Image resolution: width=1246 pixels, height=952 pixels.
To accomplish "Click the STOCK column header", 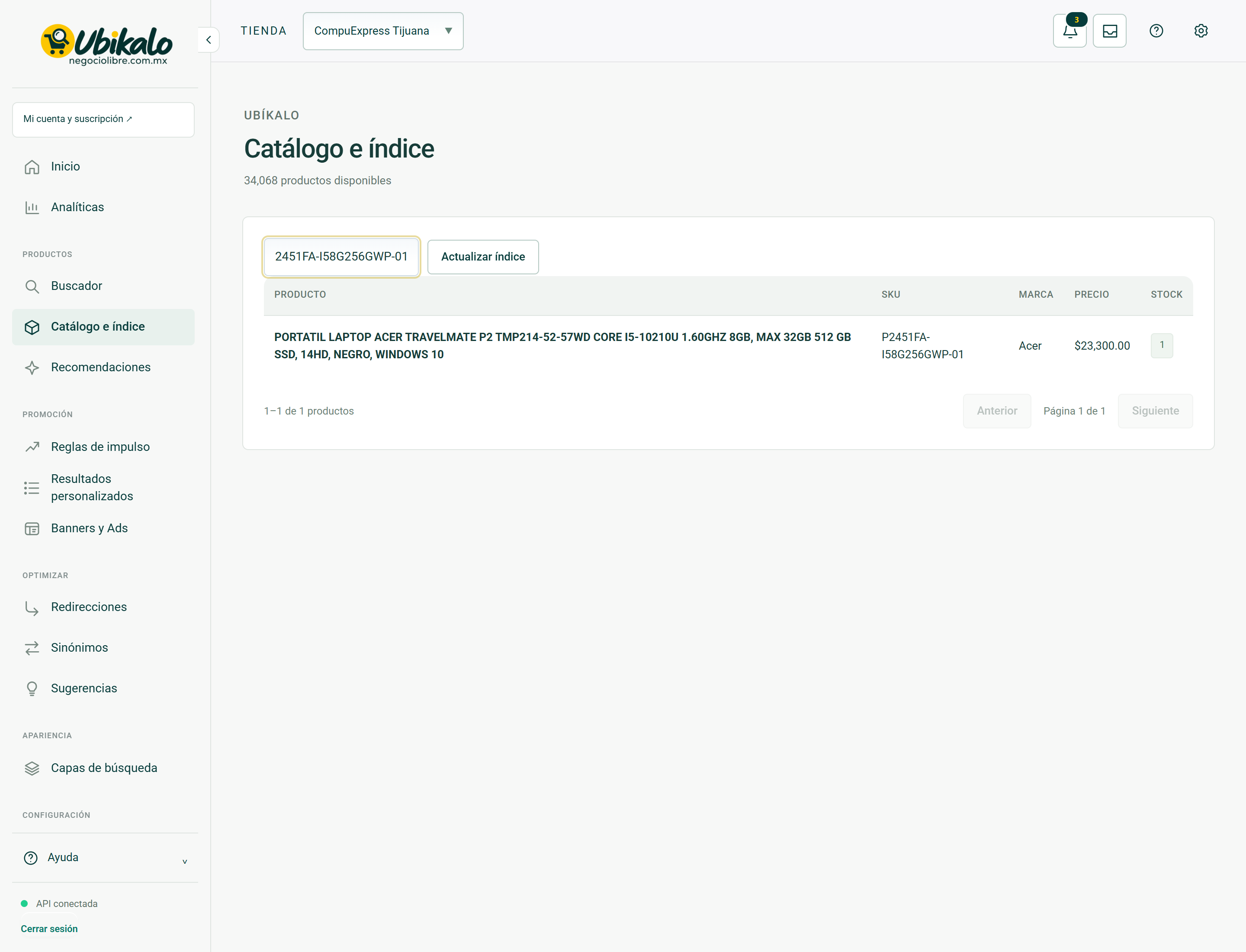I will pos(1166,295).
